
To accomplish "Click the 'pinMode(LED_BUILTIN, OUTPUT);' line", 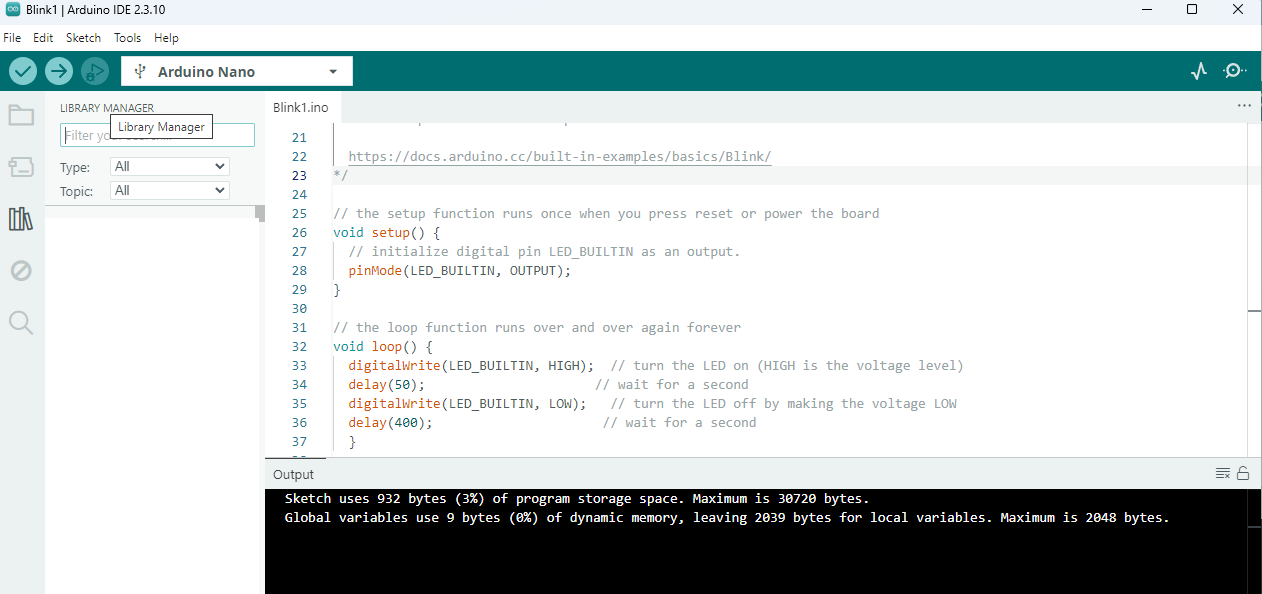I will pyautogui.click(x=460, y=271).
